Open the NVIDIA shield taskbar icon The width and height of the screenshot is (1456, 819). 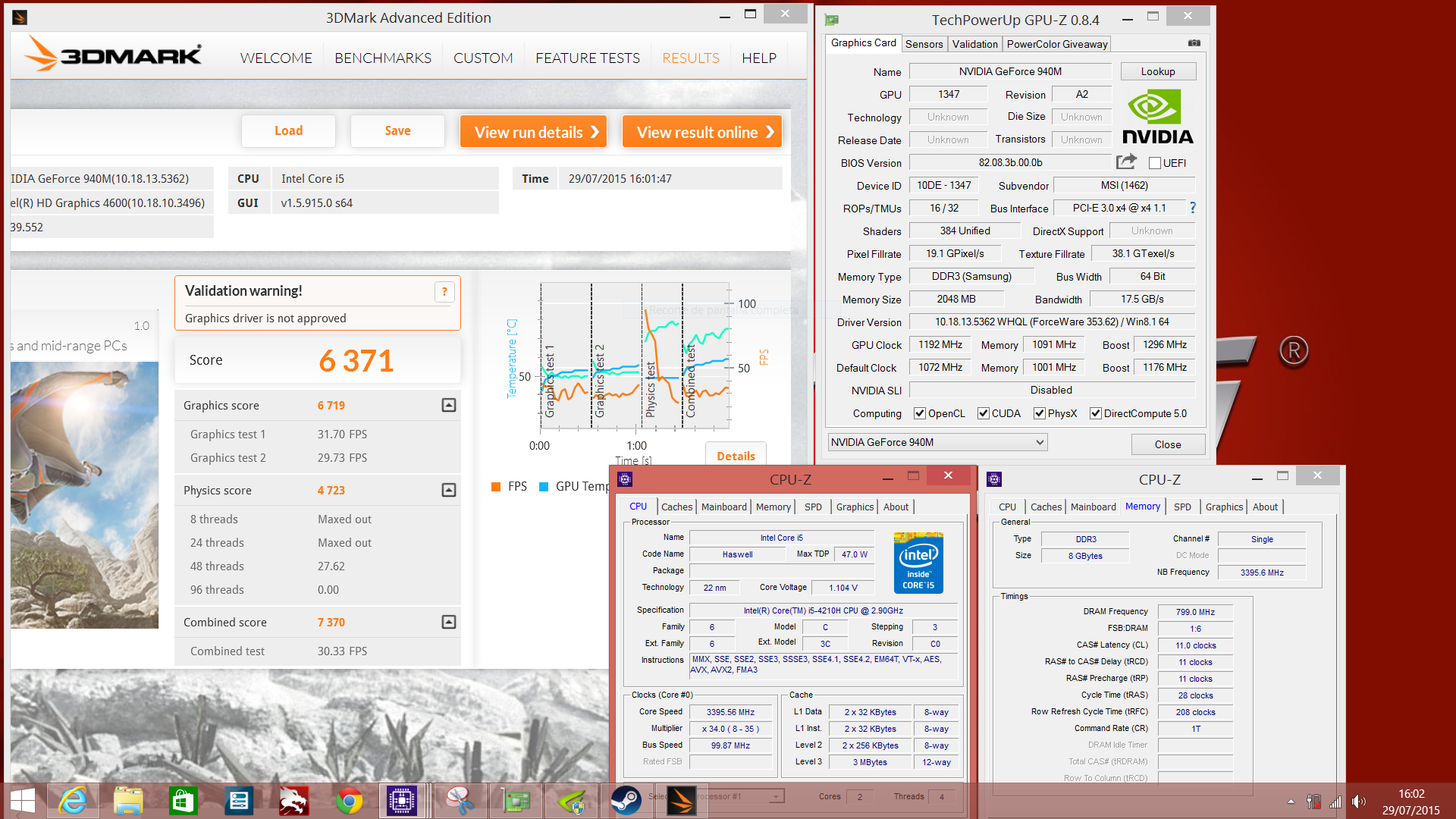(571, 801)
